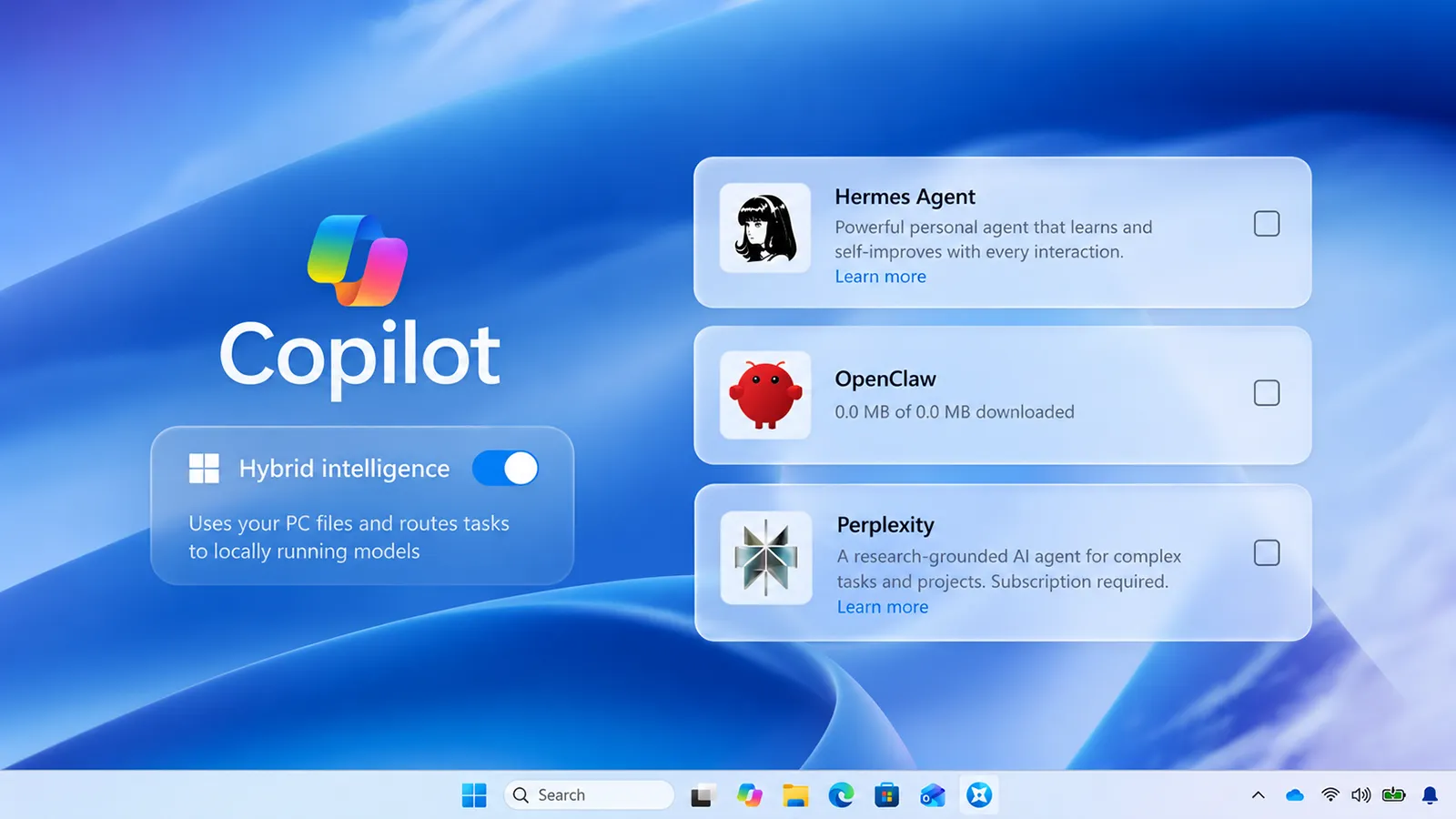The image size is (1456, 819).
Task: Select the active blue pinwheel app on taskbar
Action: click(x=979, y=794)
